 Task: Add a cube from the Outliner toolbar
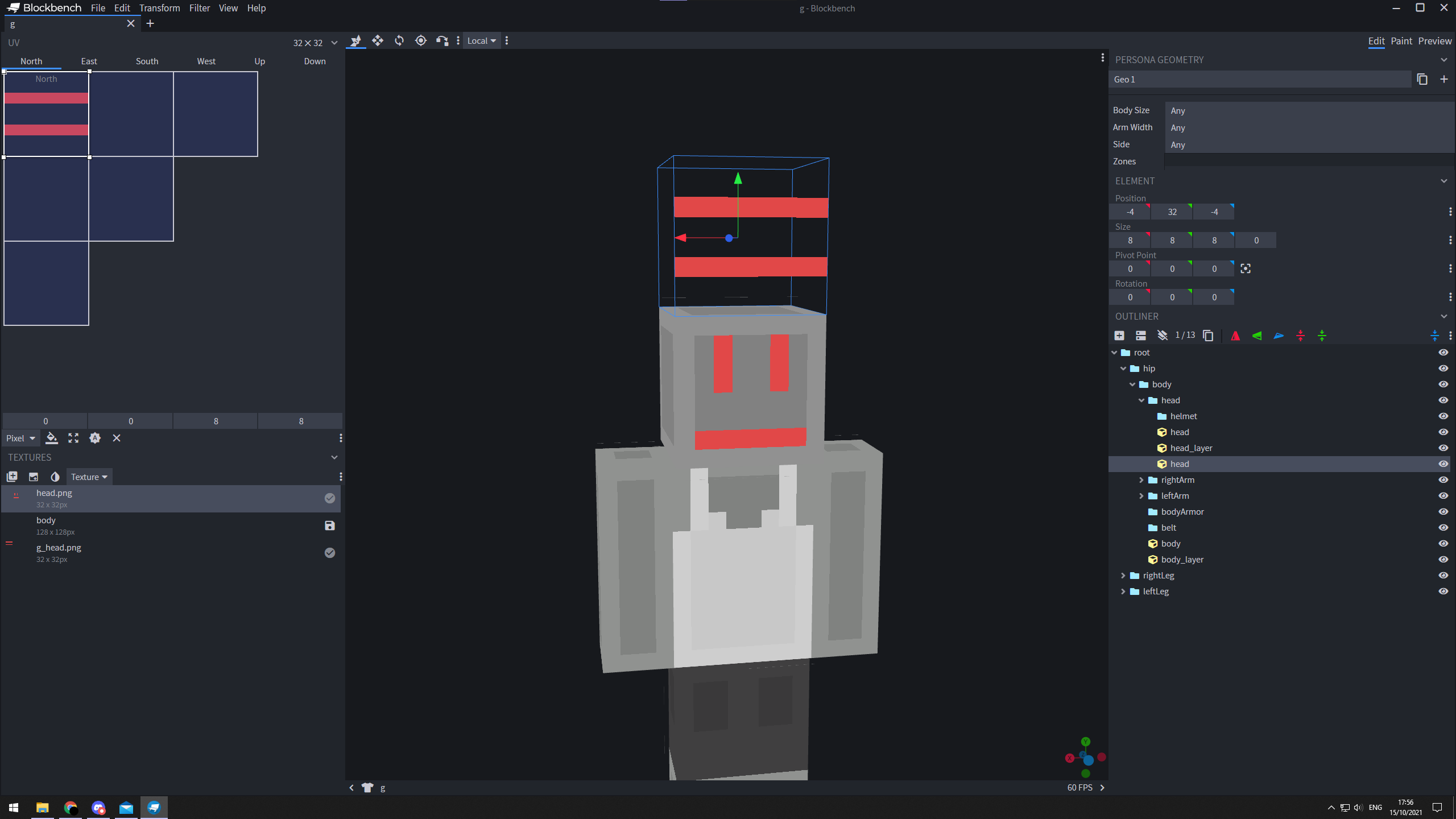click(1119, 336)
